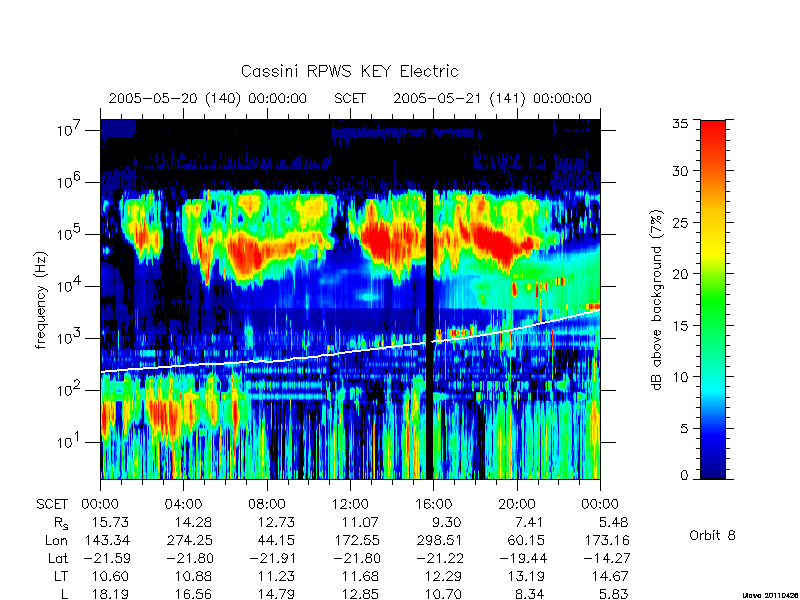Screen dimensions: 800x600
Task: Click the "Orbit 8" label
Action: click(712, 535)
